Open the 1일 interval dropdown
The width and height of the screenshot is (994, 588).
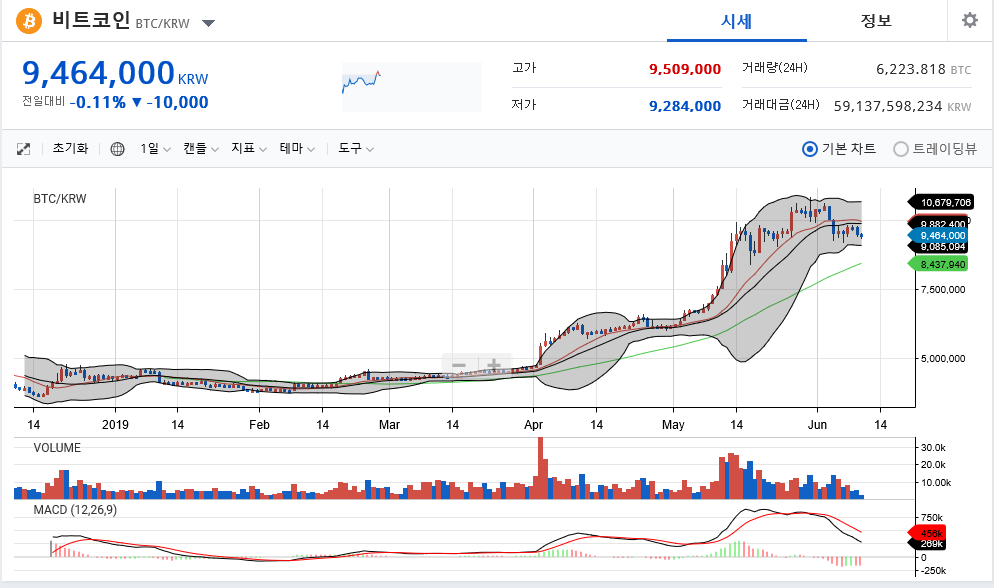155,148
